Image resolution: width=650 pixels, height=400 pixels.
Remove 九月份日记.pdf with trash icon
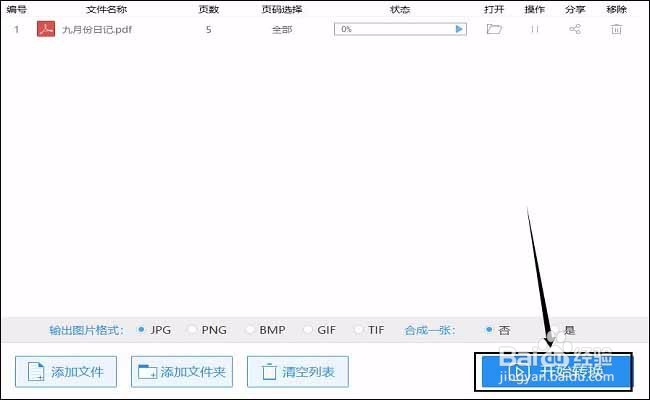(616, 29)
